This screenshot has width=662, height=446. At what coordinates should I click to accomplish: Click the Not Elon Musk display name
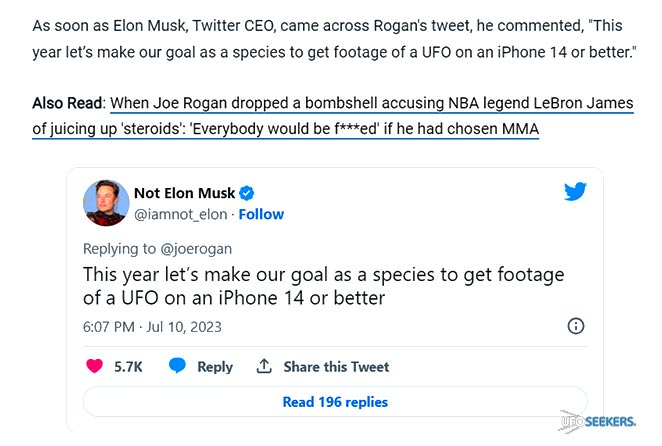pyautogui.click(x=184, y=193)
